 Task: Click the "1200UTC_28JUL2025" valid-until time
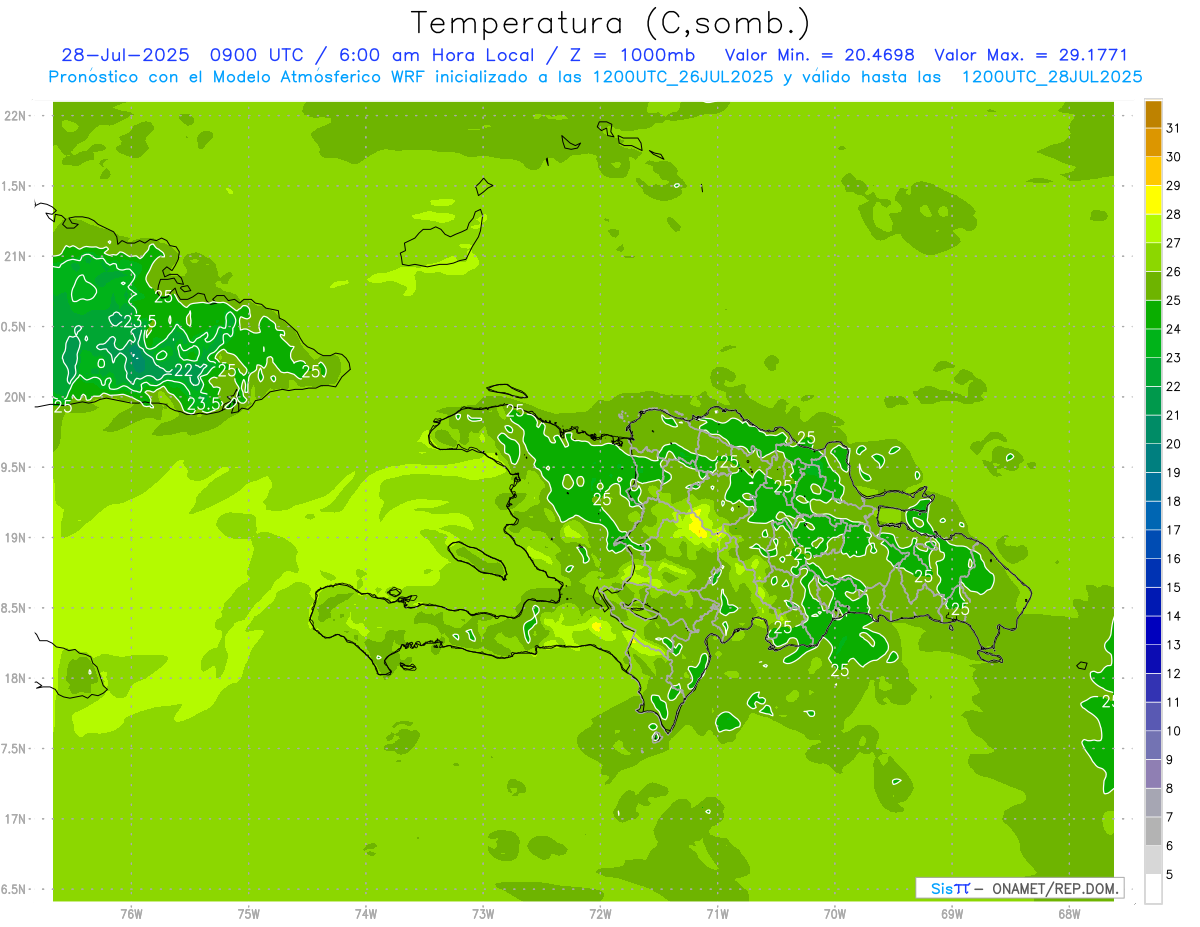pyautogui.click(x=1052, y=77)
